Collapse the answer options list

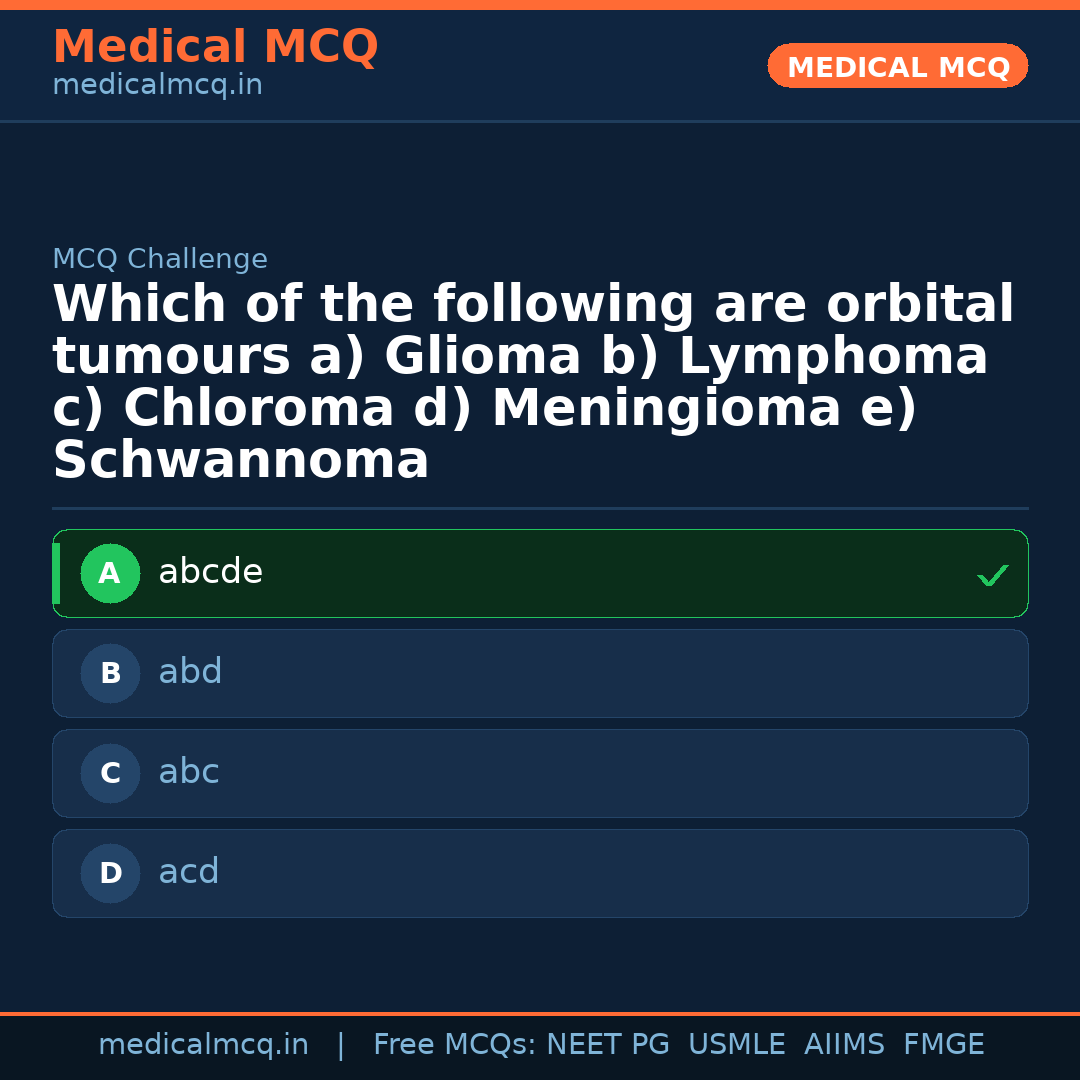(540, 723)
